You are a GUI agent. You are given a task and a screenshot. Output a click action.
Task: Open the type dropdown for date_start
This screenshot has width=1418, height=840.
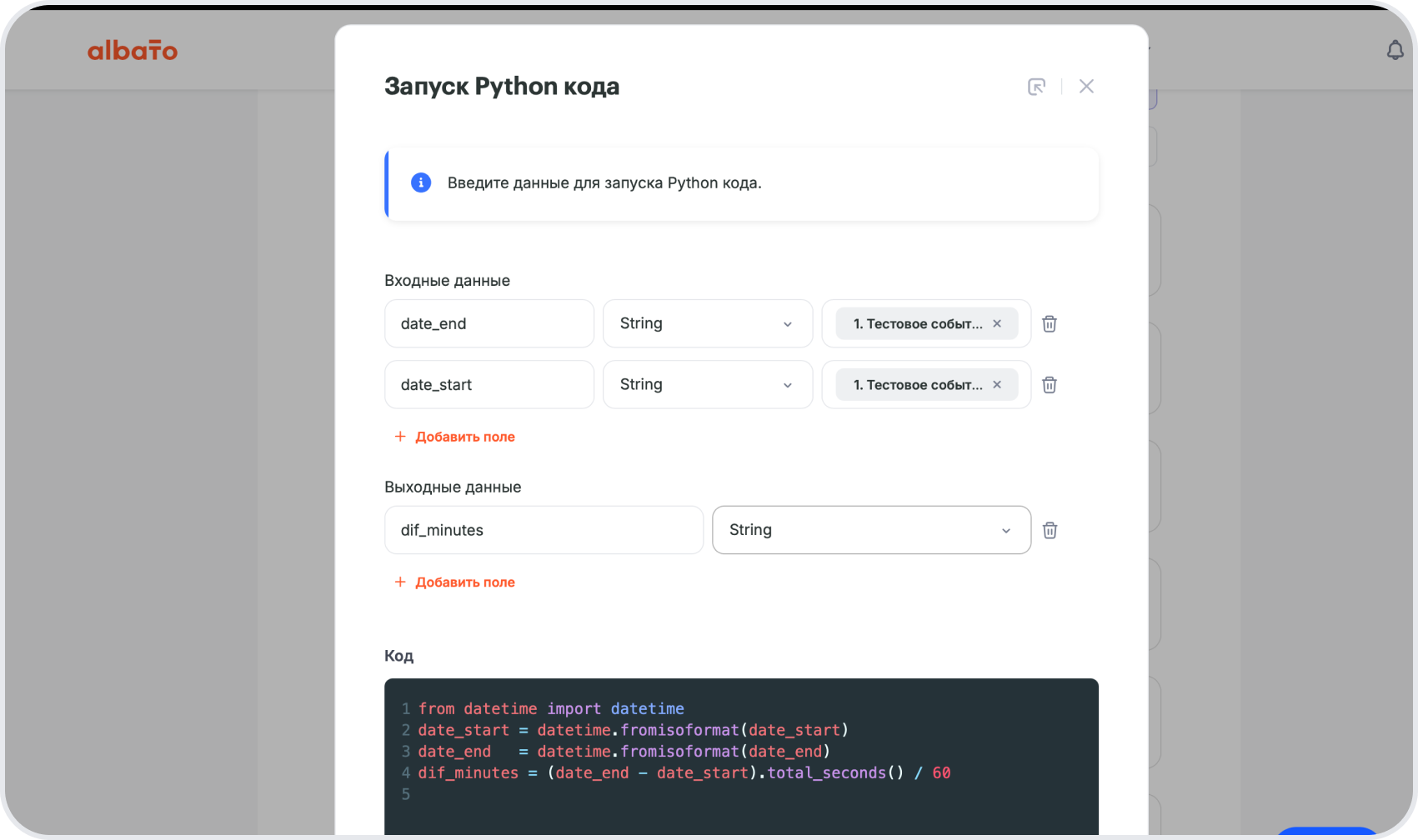[x=707, y=385]
